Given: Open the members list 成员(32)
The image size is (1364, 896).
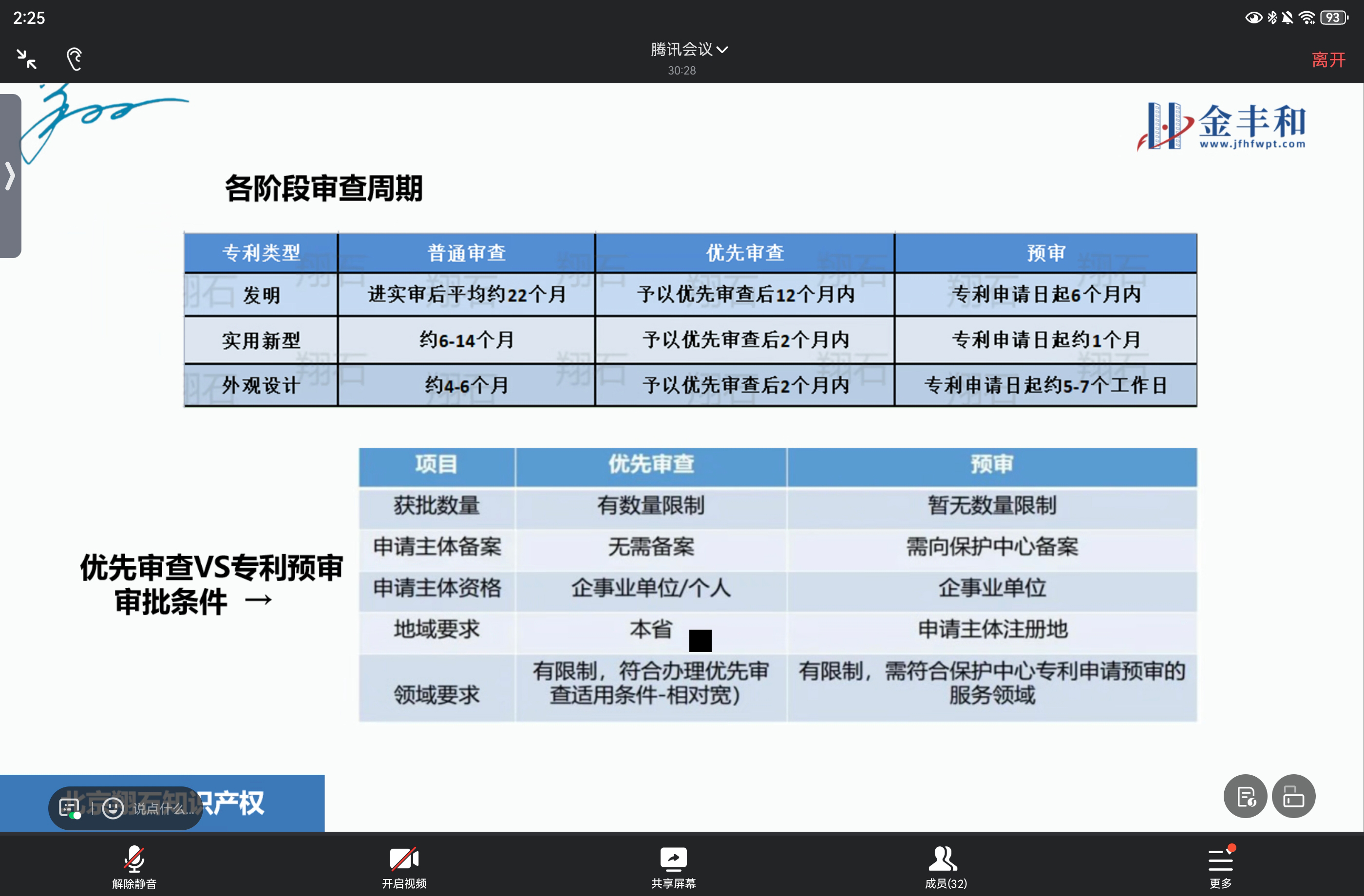Looking at the screenshot, I should (945, 866).
